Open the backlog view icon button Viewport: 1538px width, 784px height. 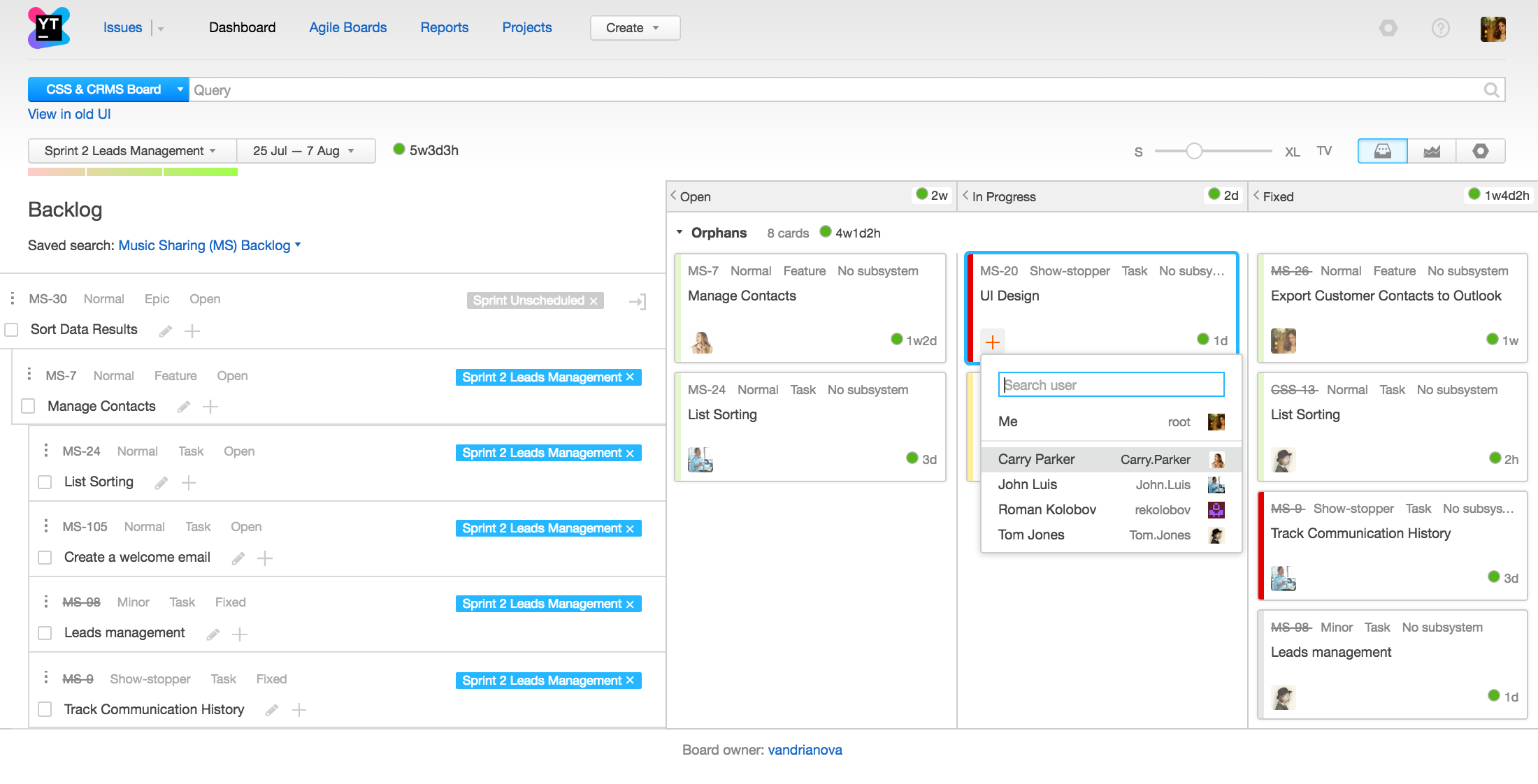tap(1382, 151)
